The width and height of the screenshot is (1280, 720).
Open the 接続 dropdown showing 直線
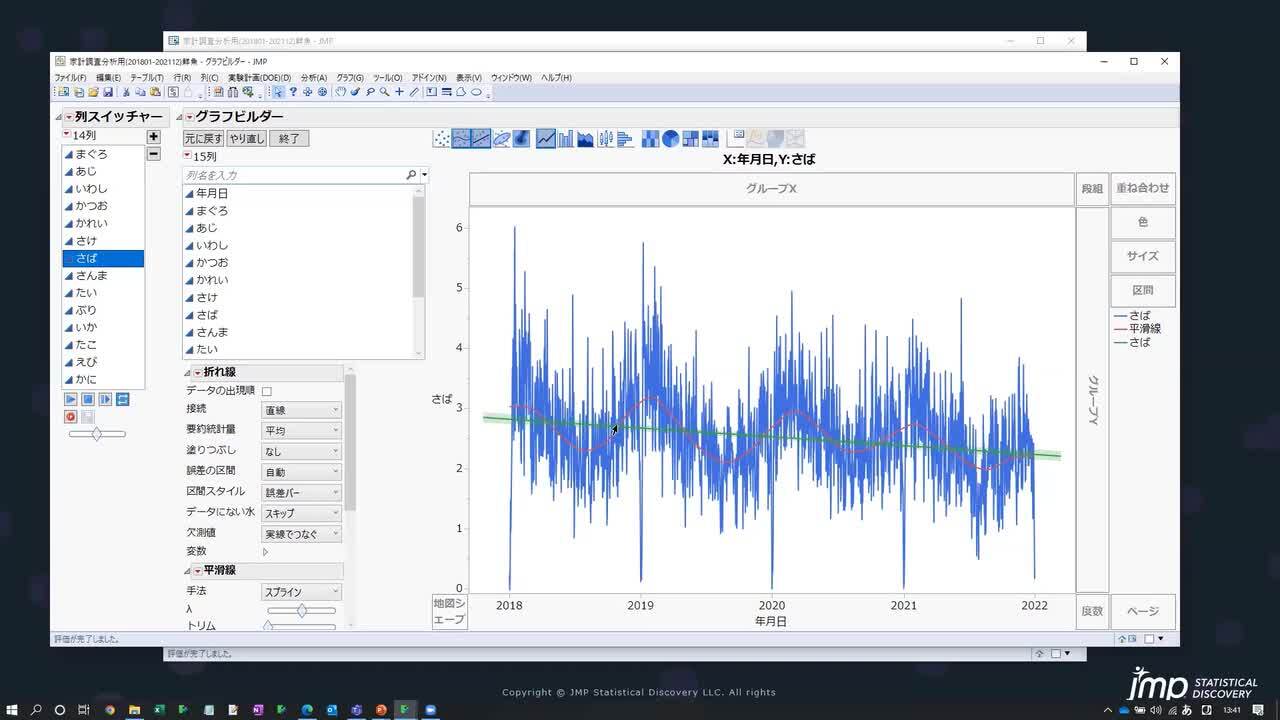tap(302, 410)
